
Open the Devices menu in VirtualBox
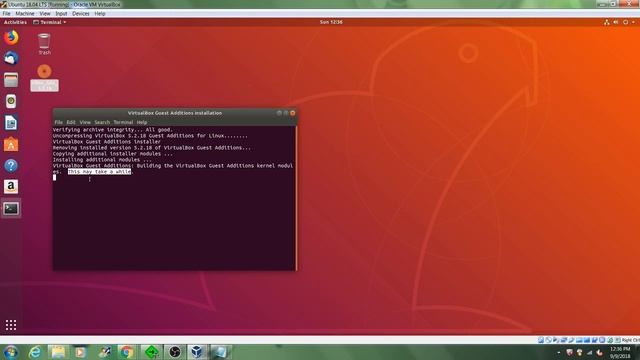click(81, 13)
